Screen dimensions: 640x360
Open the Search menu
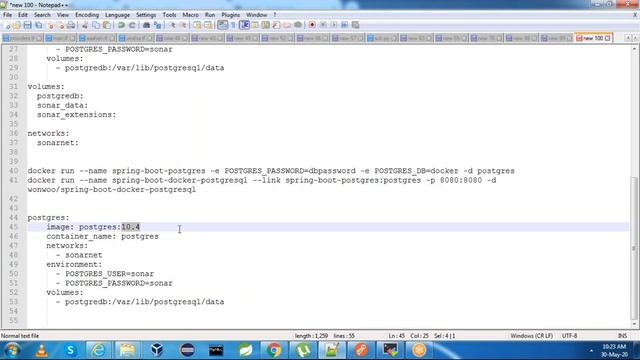click(42, 15)
